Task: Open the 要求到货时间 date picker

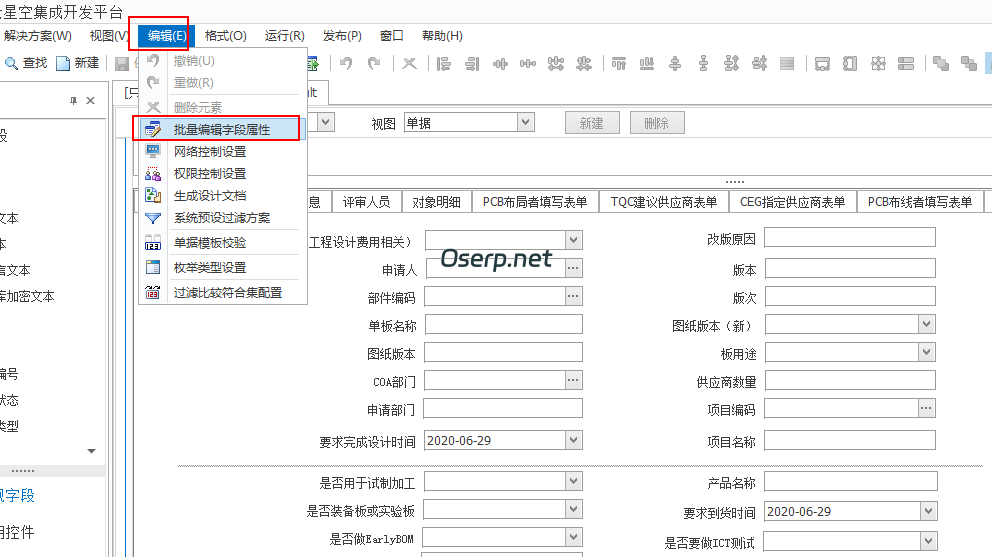Action: [x=928, y=511]
